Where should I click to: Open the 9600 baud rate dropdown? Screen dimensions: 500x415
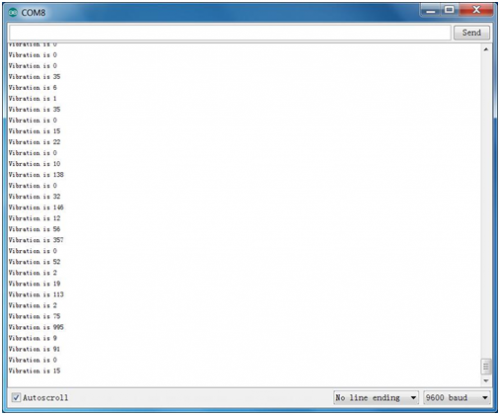457,398
